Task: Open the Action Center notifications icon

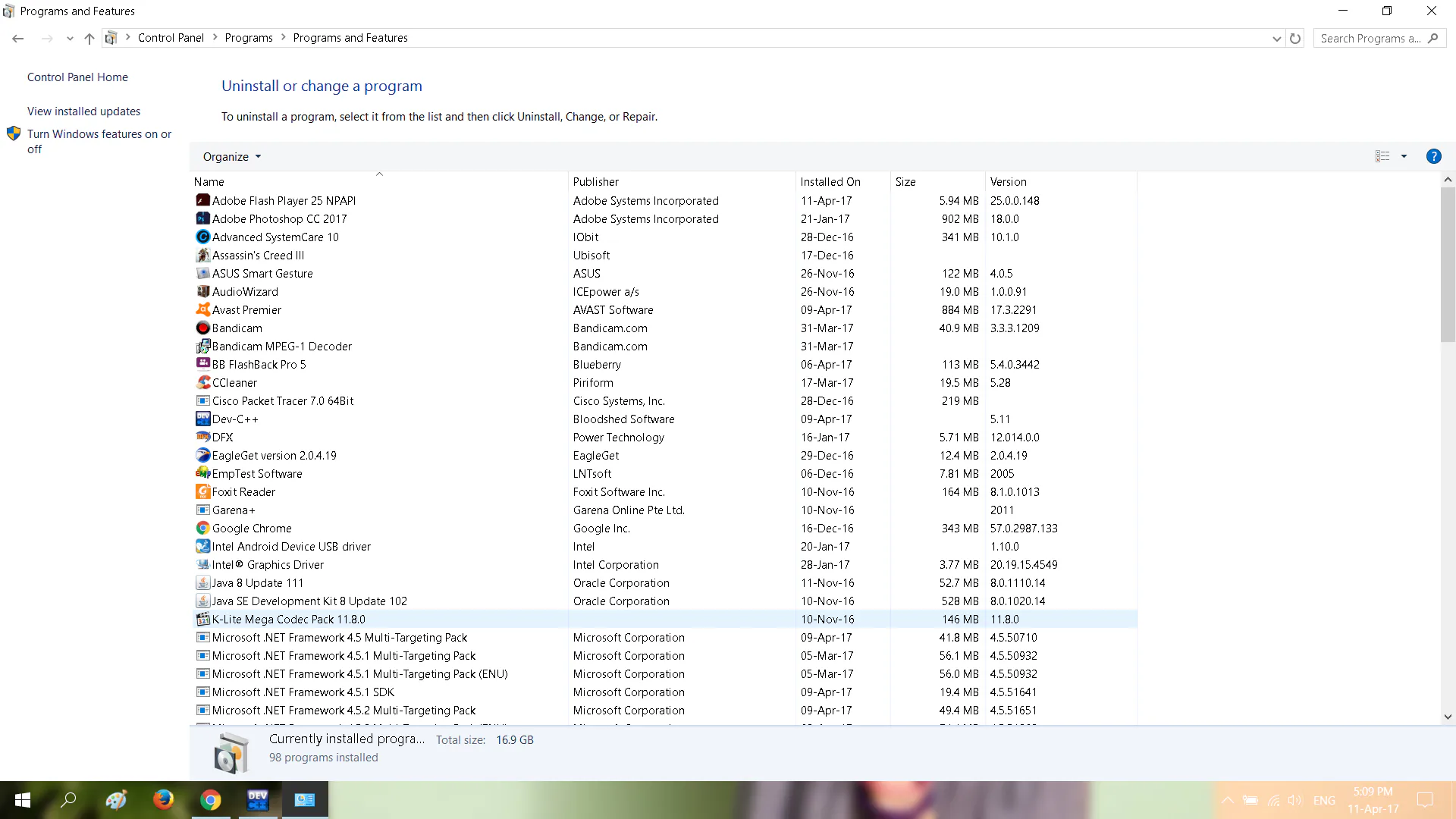Action: coord(1425,799)
